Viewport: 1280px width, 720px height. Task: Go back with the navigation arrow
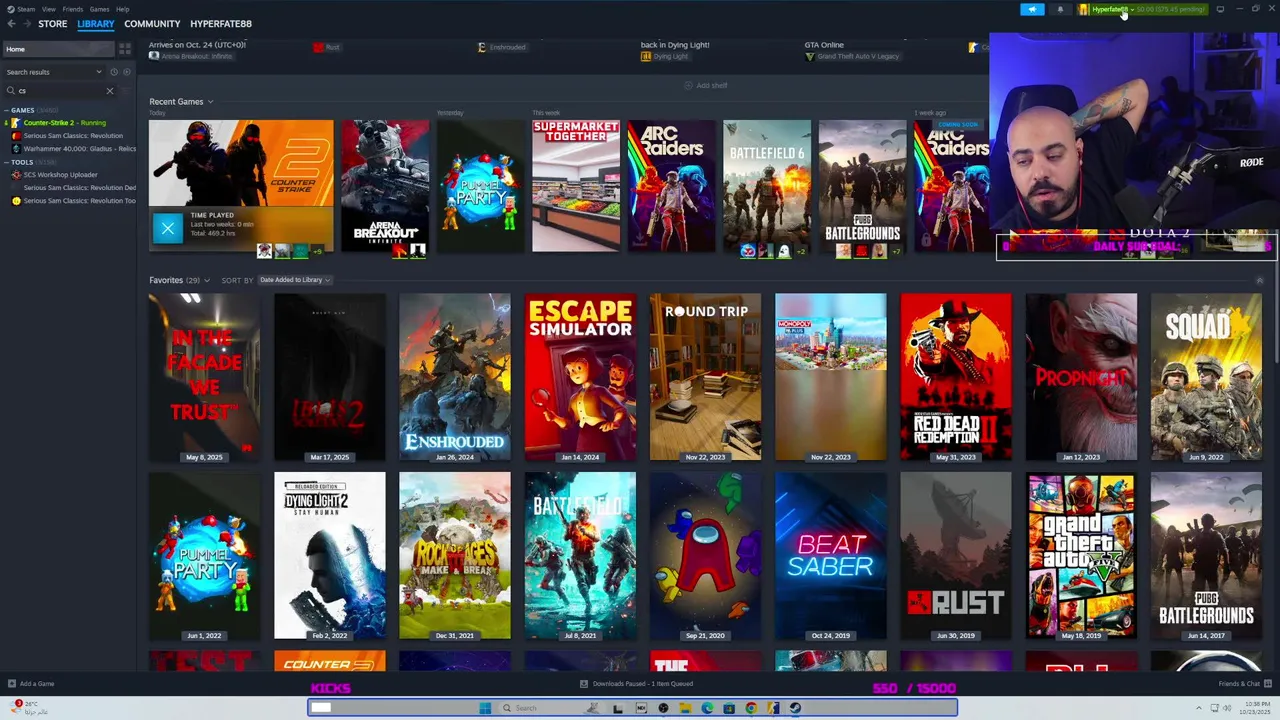[11, 23]
